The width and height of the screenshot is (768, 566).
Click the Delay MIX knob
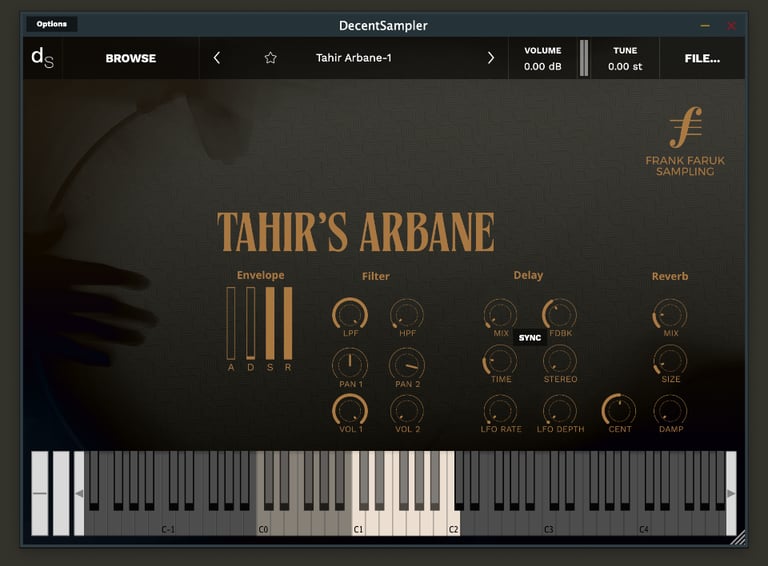500,314
